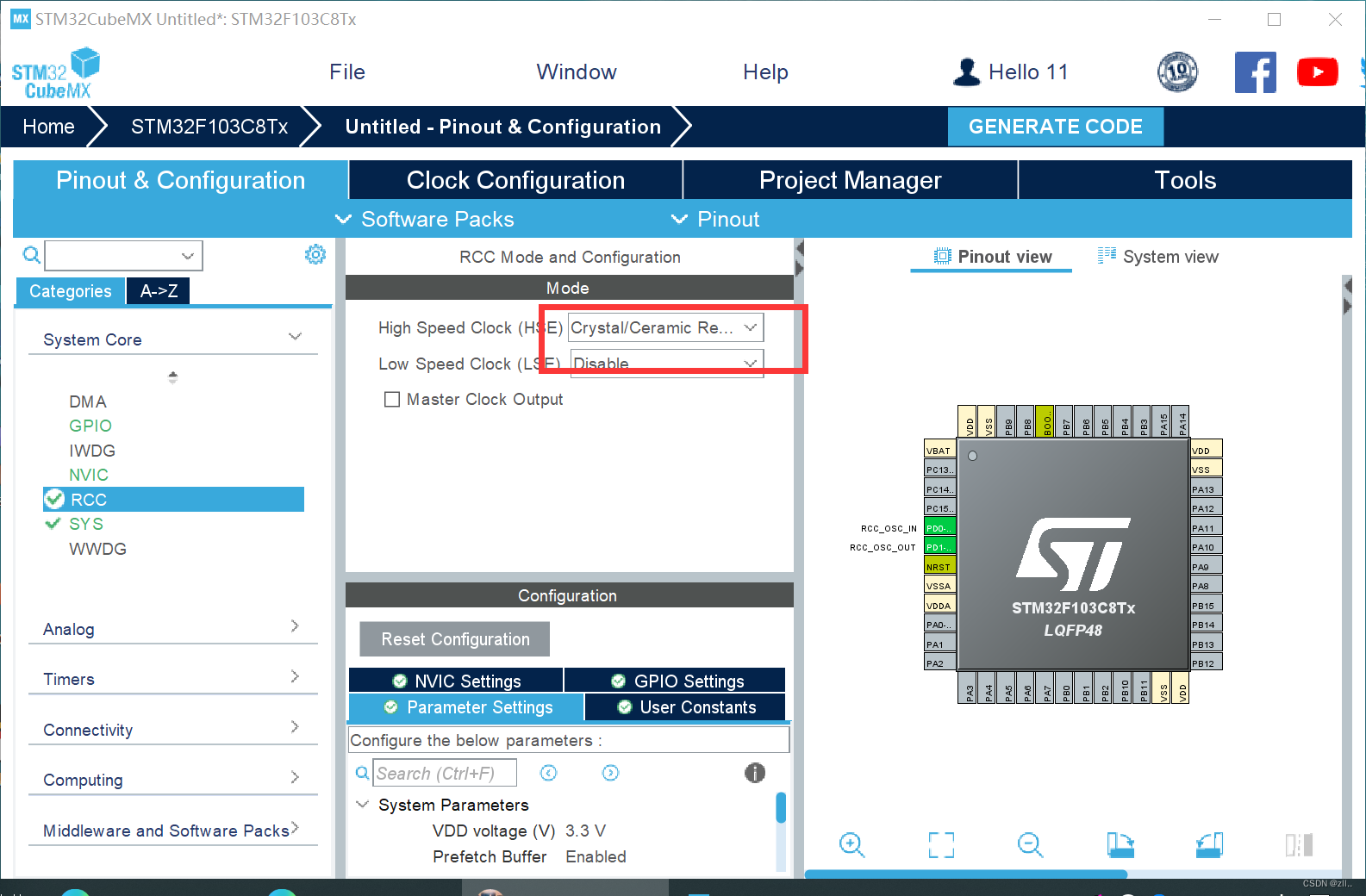
Task: Zoom in on the chip pinout
Action: 851,844
